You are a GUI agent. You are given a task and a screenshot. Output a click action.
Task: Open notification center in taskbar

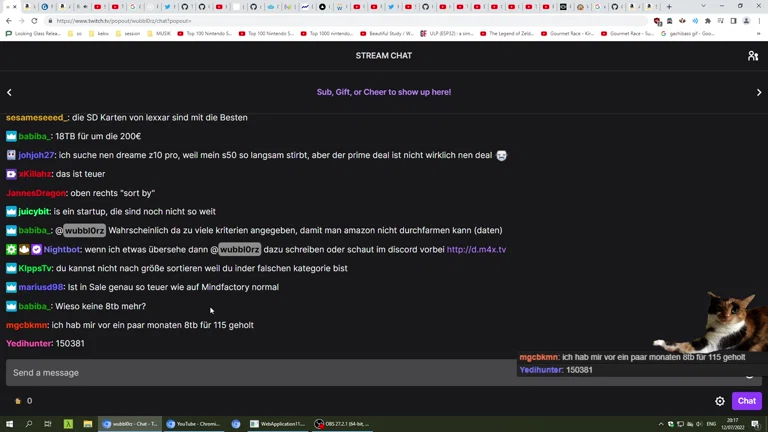[755, 424]
